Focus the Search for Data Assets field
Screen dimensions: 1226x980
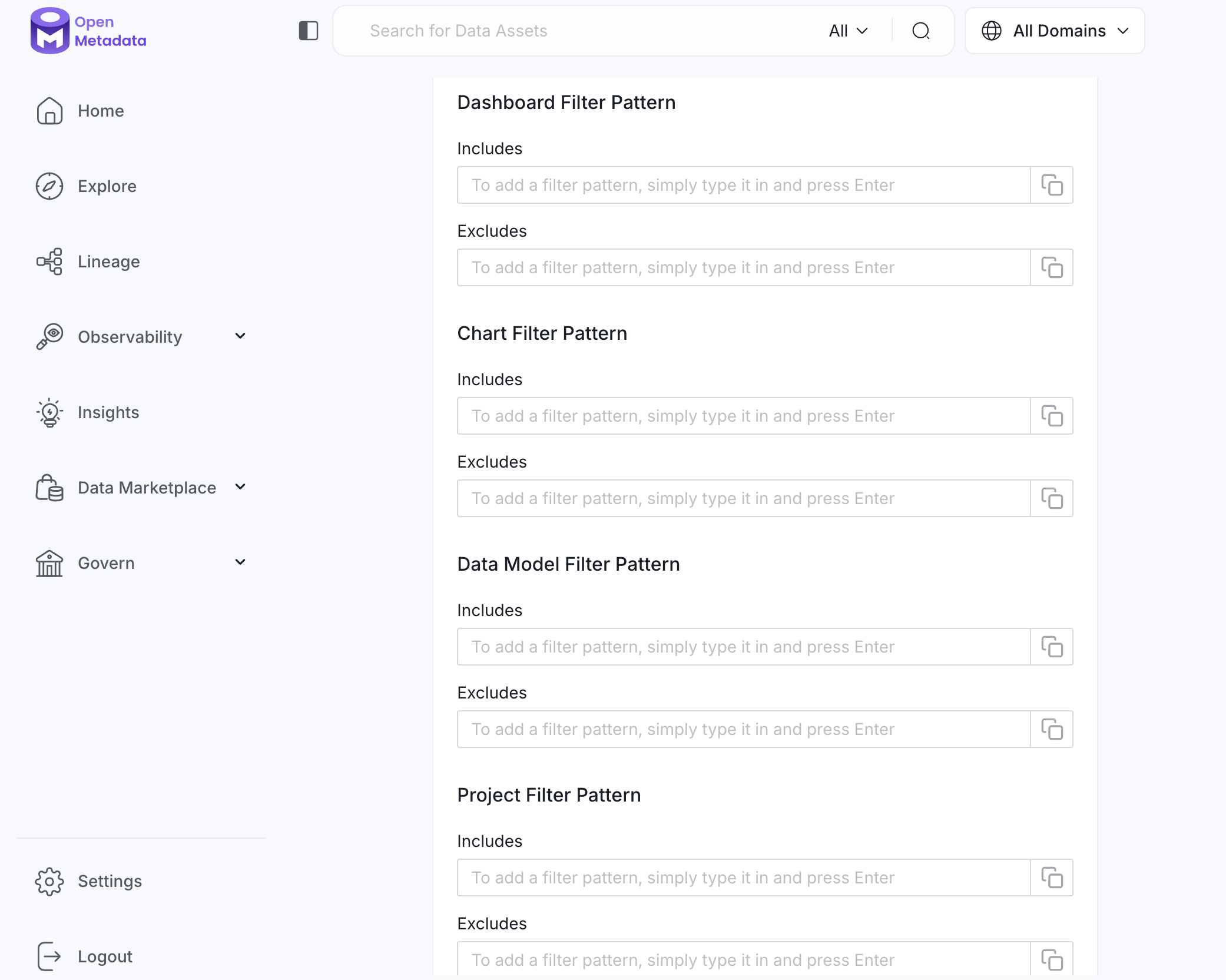point(589,31)
